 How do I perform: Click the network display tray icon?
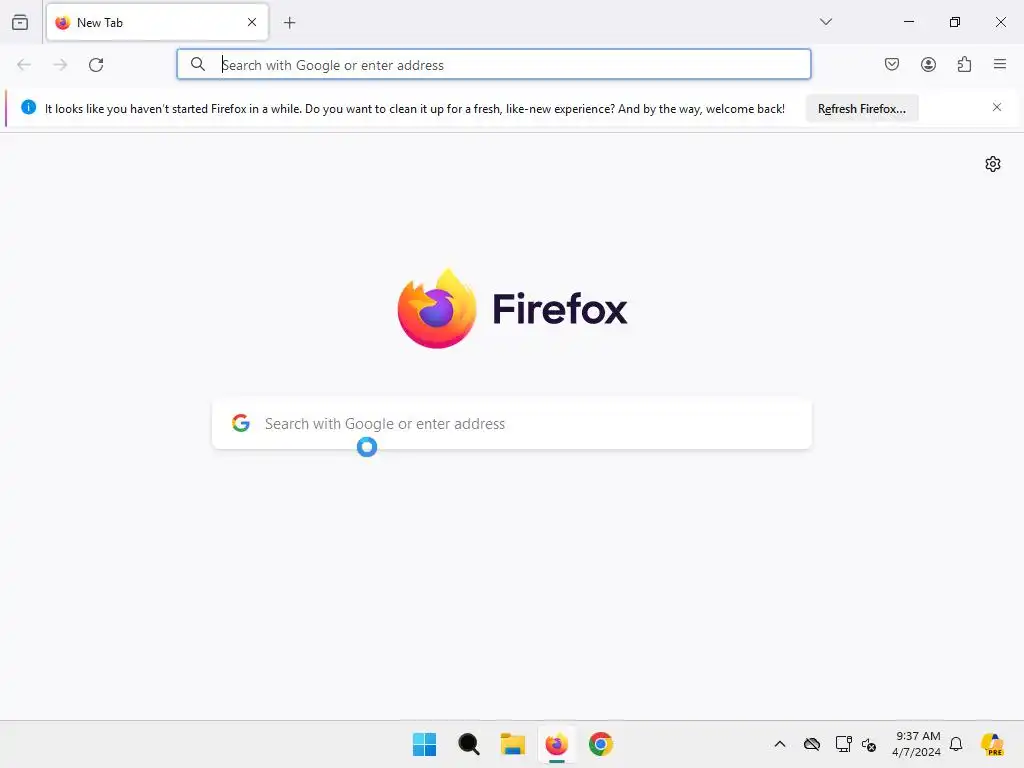coord(843,744)
